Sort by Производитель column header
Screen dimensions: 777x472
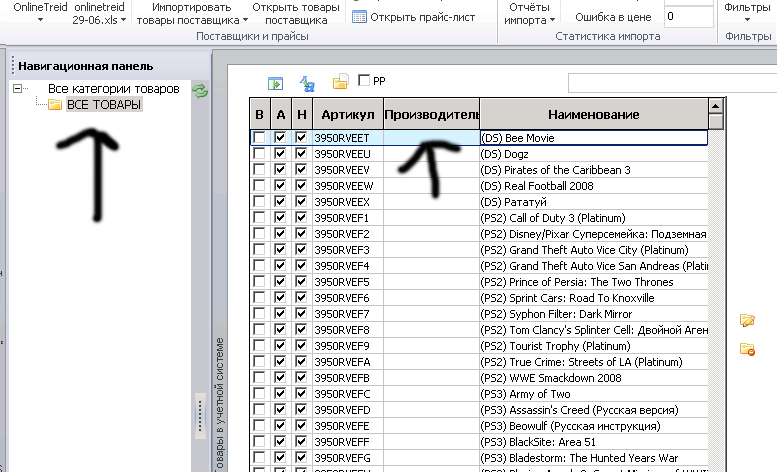click(432, 114)
